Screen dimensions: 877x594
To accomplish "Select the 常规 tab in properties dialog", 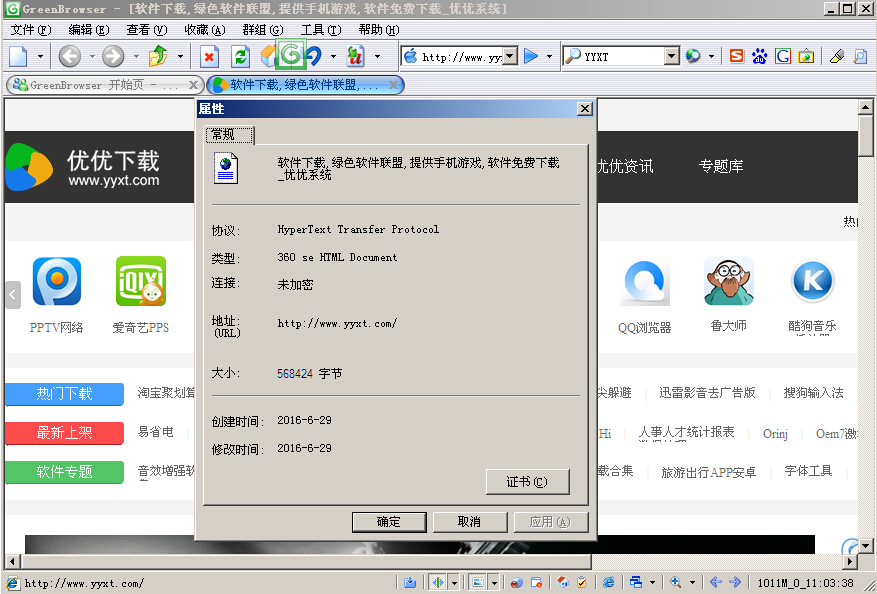I will tap(229, 135).
